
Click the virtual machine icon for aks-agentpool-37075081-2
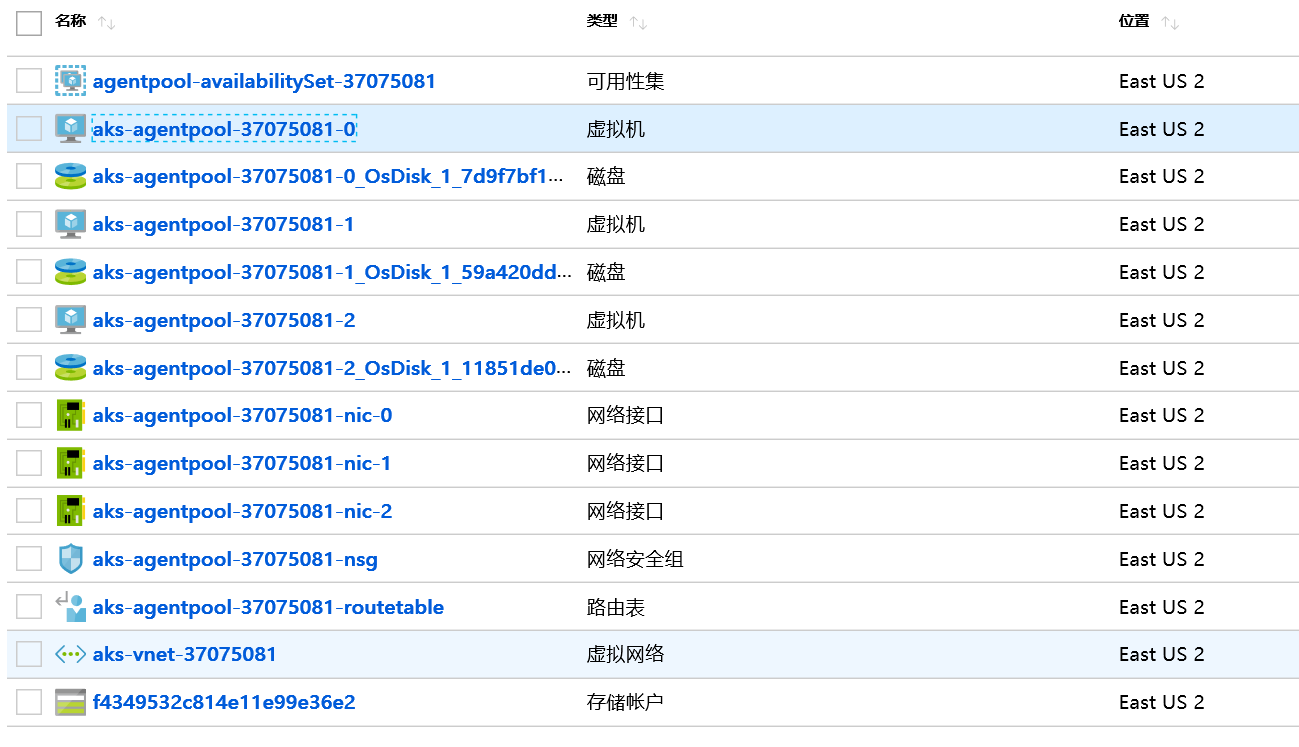pos(70,320)
